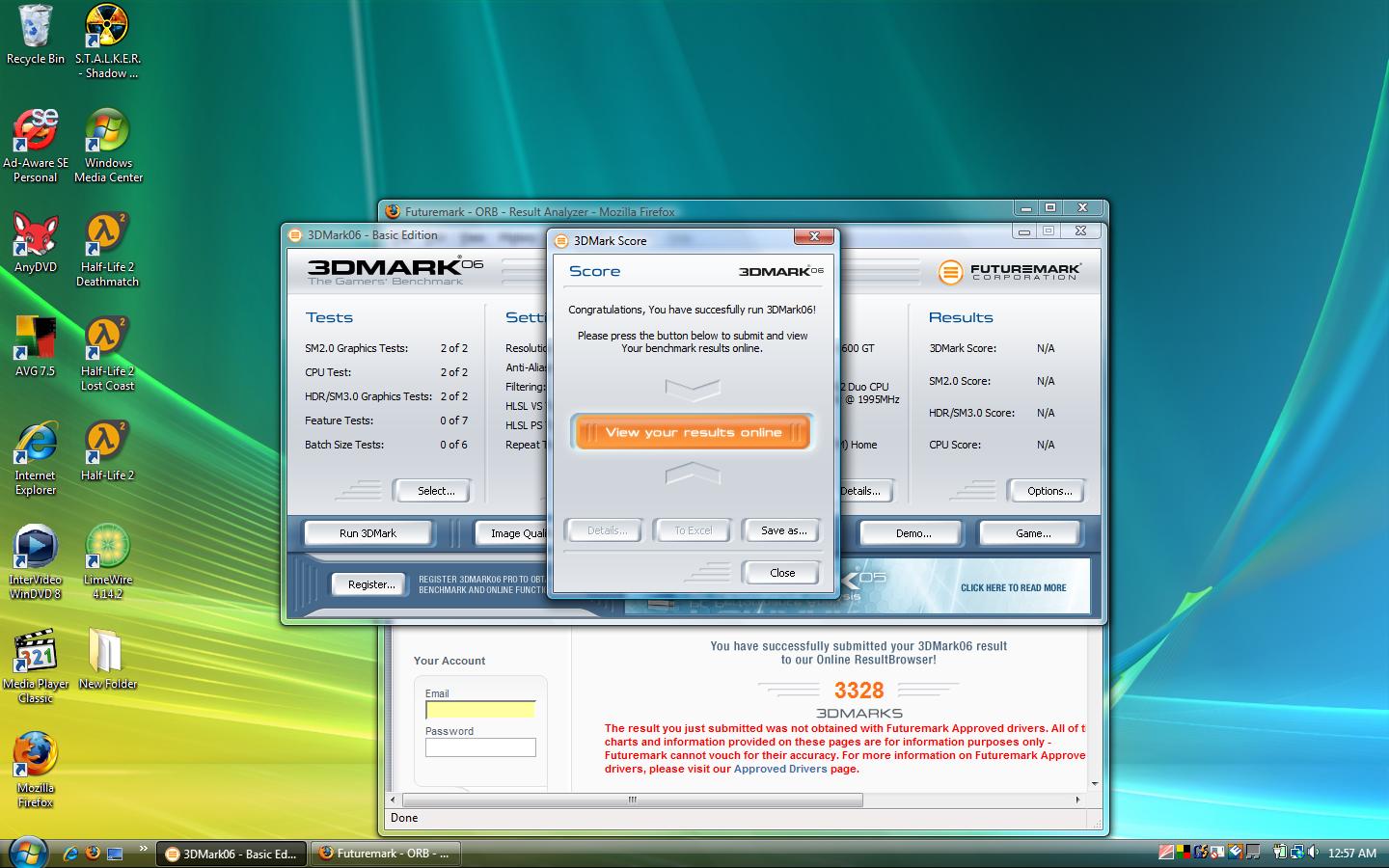Click the Futuremark Corporation logo
The height and width of the screenshot is (868, 1389).
tap(1008, 272)
